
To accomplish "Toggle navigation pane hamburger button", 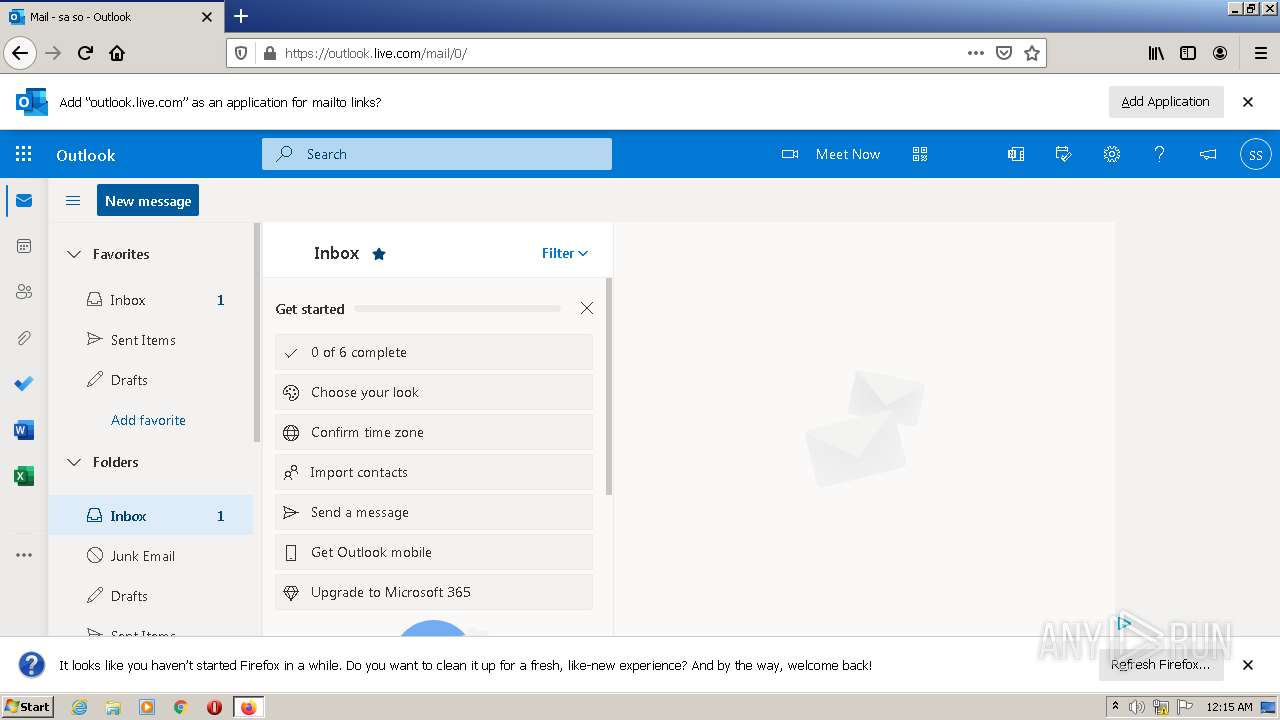I will [73, 201].
